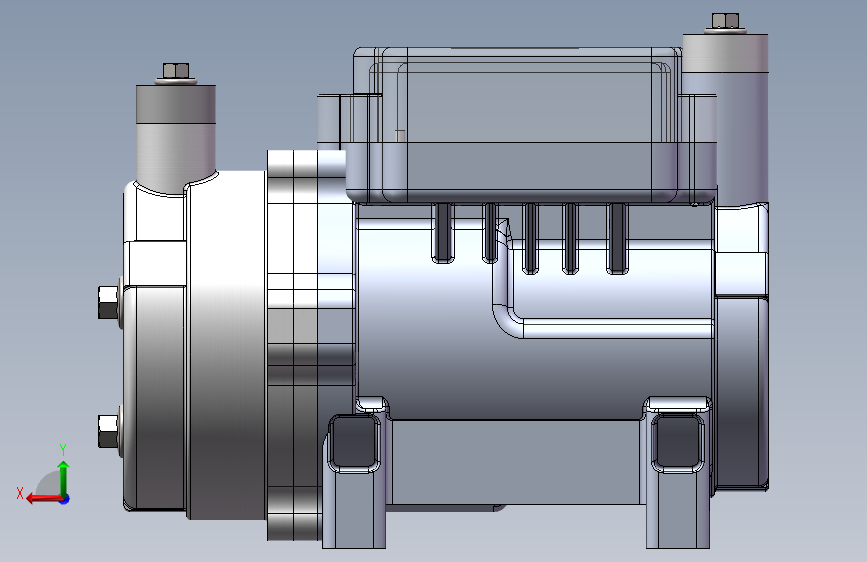867x562 pixels.
Task: Select the lower hex nut on the left end cap
Action: (109, 431)
